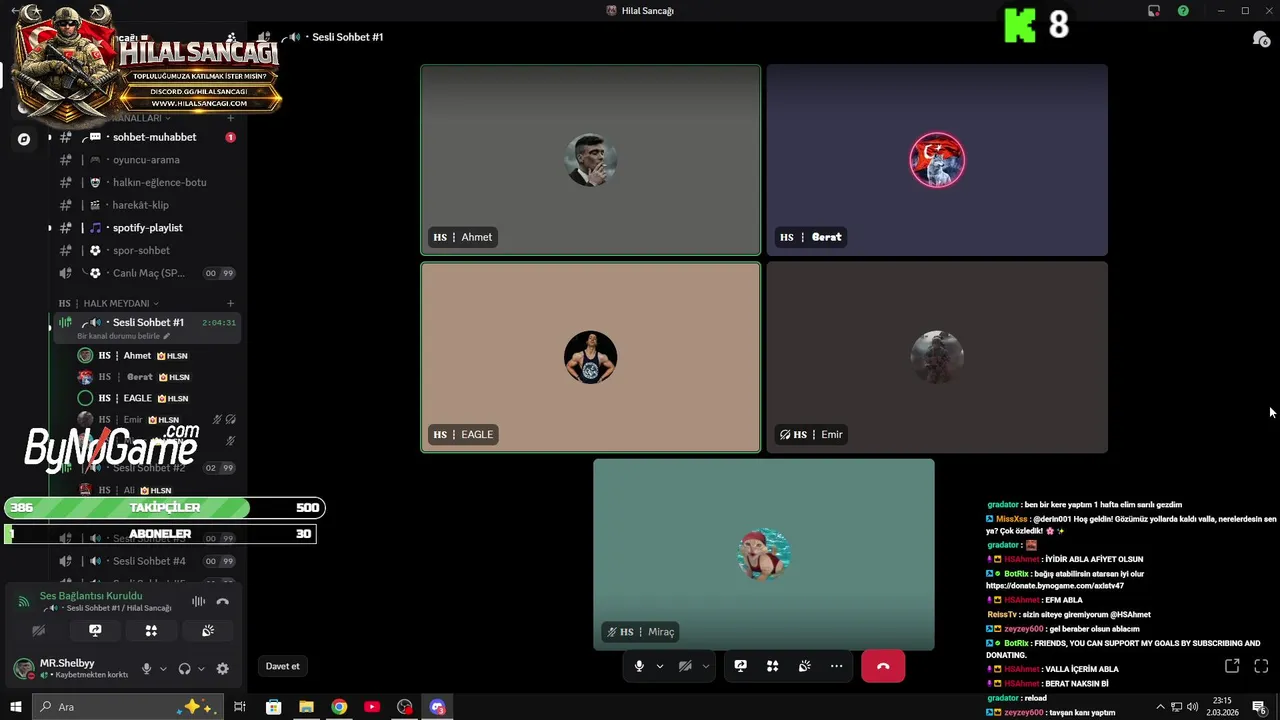
Task: Focus the EAGLE video tile
Action: pyautogui.click(x=591, y=357)
